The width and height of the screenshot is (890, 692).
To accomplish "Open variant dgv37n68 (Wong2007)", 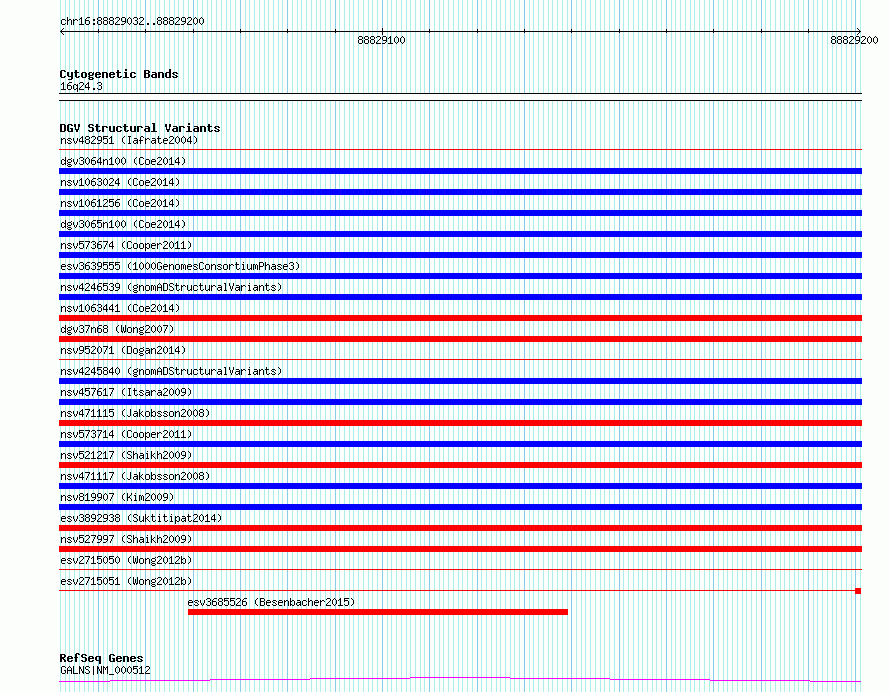I will coord(117,329).
